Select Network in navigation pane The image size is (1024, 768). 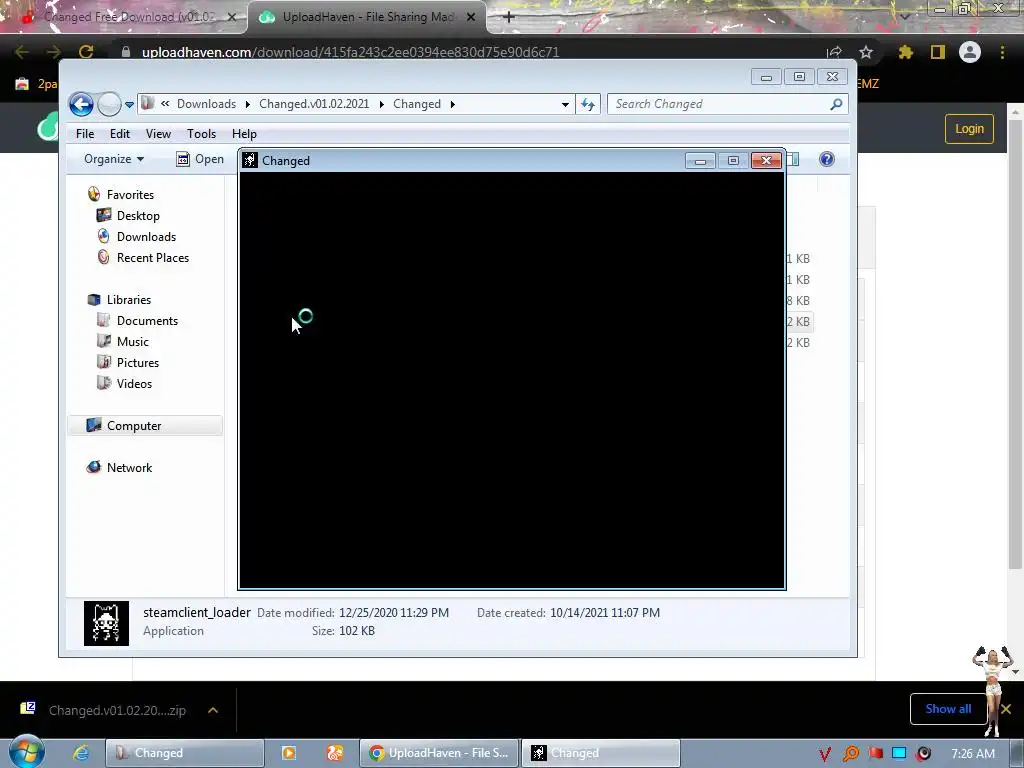point(129,468)
